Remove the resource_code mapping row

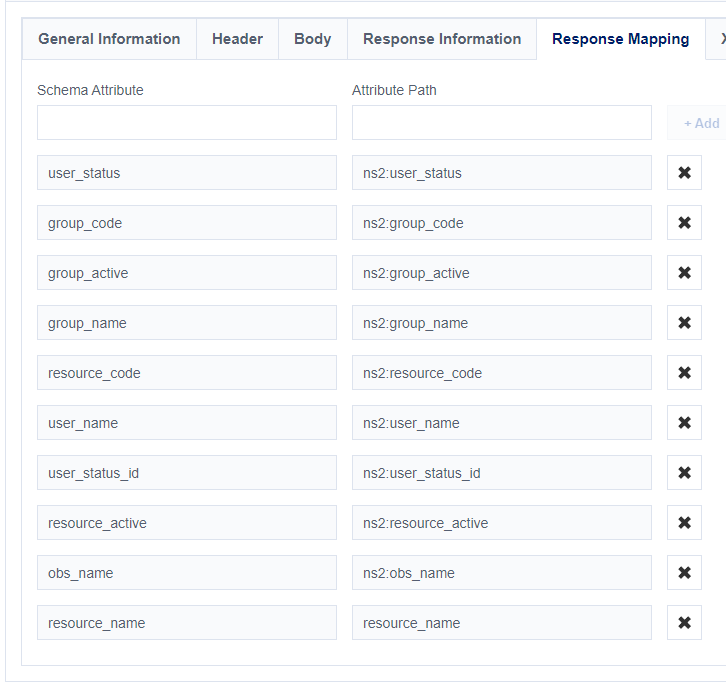point(684,373)
